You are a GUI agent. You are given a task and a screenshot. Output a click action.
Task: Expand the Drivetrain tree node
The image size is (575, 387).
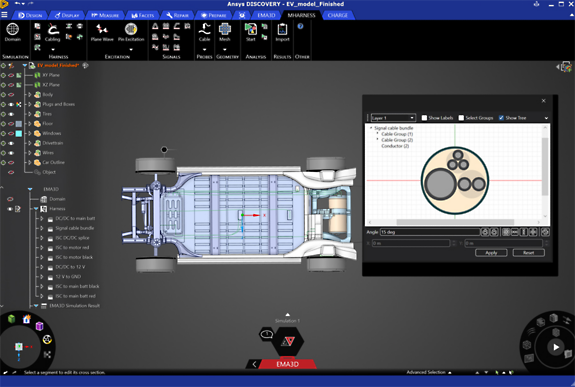30,143
